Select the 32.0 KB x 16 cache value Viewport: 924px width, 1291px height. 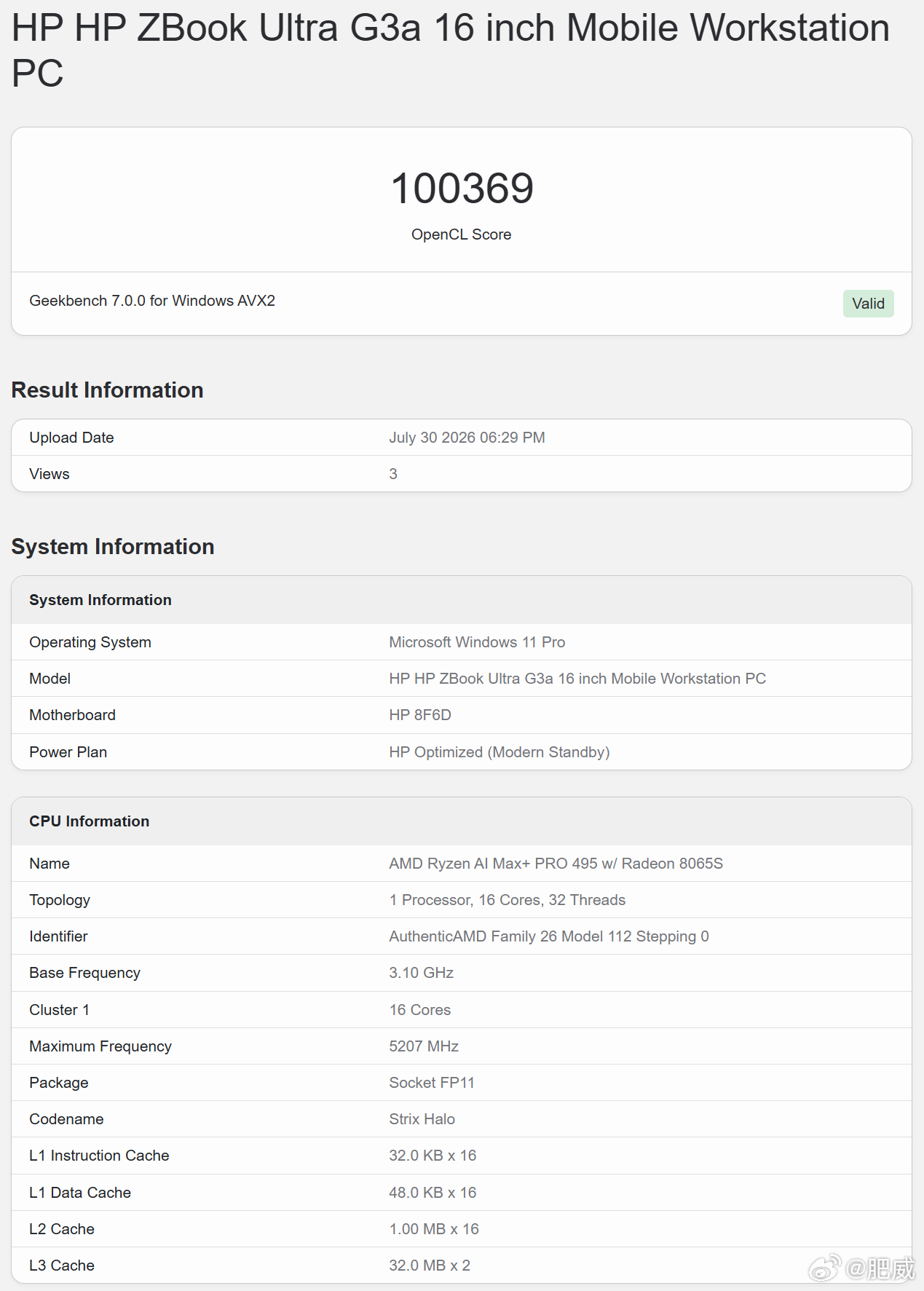tap(433, 1156)
